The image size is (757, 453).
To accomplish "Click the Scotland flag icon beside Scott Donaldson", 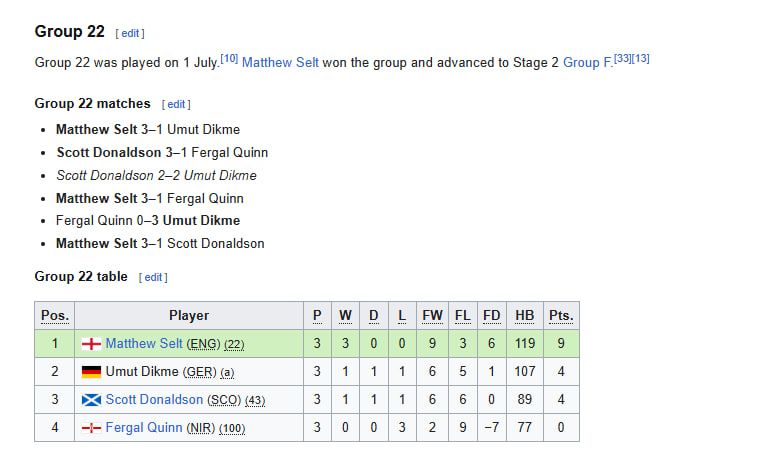I will tap(91, 400).
